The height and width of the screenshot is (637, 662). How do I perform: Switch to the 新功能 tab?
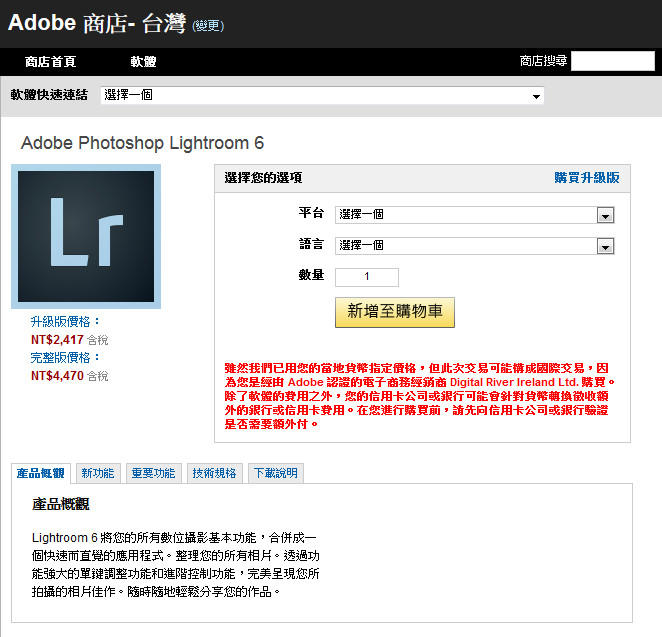click(x=98, y=473)
